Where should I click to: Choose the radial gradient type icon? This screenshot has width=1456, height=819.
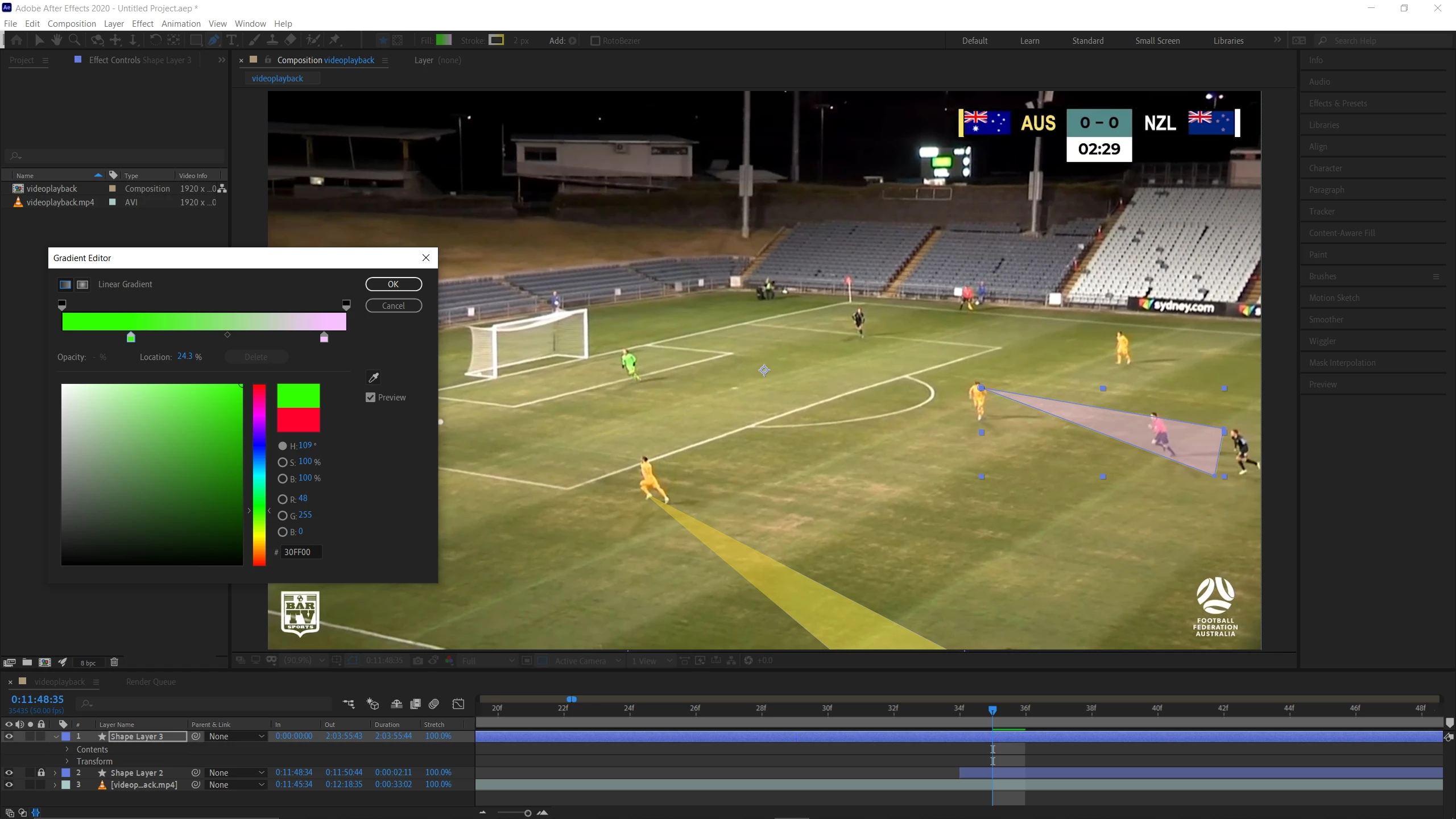point(82,284)
